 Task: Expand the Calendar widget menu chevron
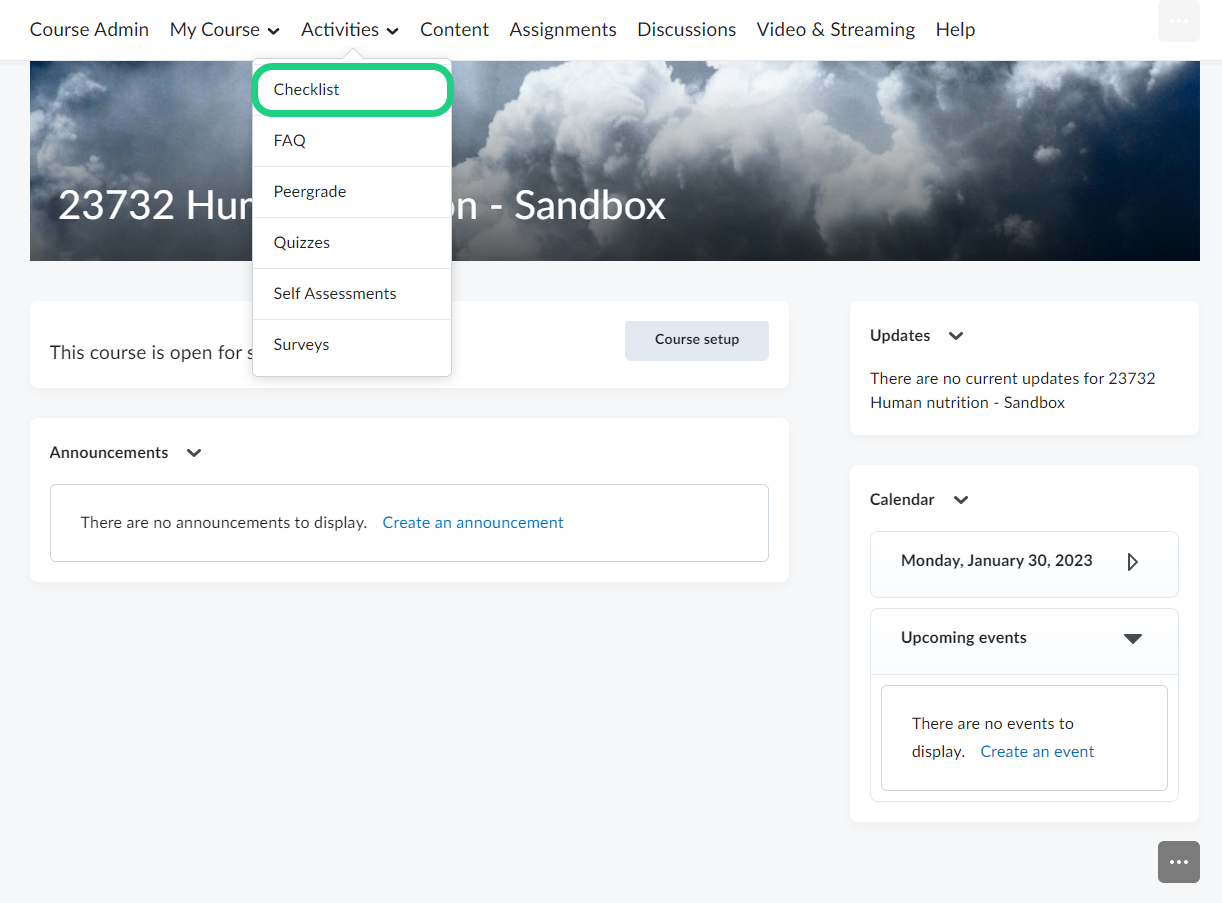960,500
